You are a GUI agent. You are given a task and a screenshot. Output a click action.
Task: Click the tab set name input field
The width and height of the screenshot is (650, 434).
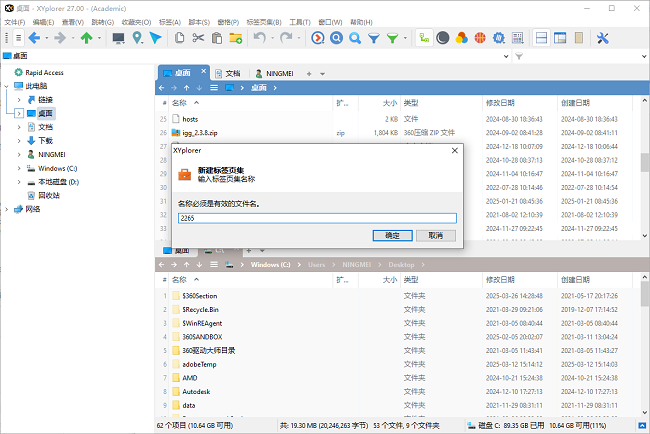coord(317,218)
